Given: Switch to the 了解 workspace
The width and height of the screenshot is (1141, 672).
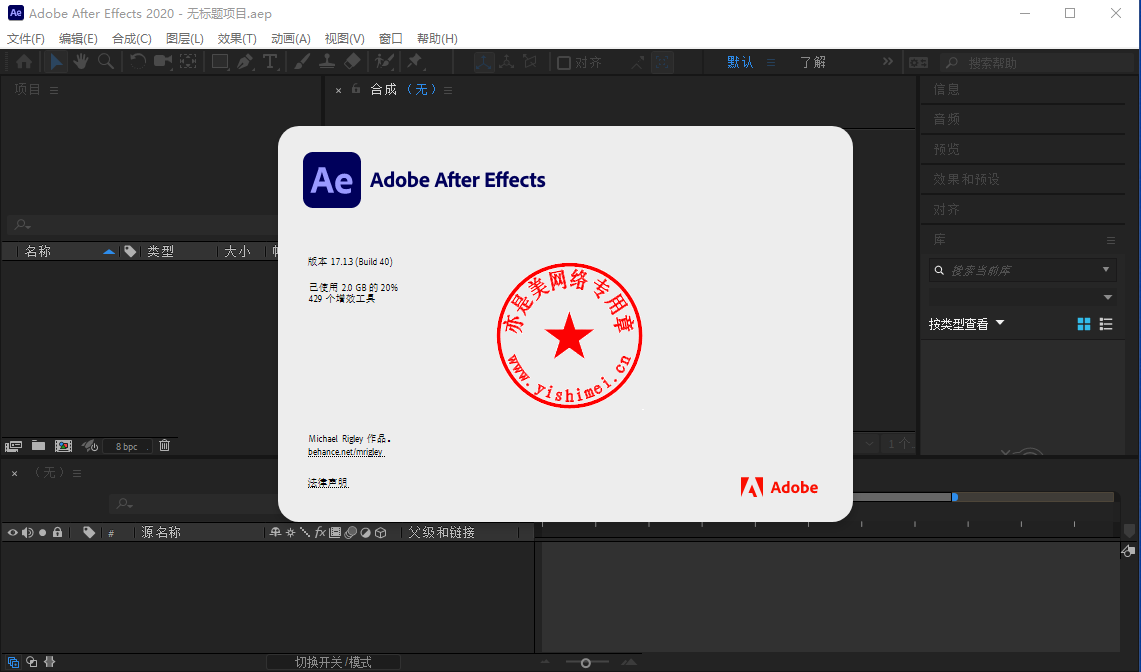Looking at the screenshot, I should click(x=814, y=63).
